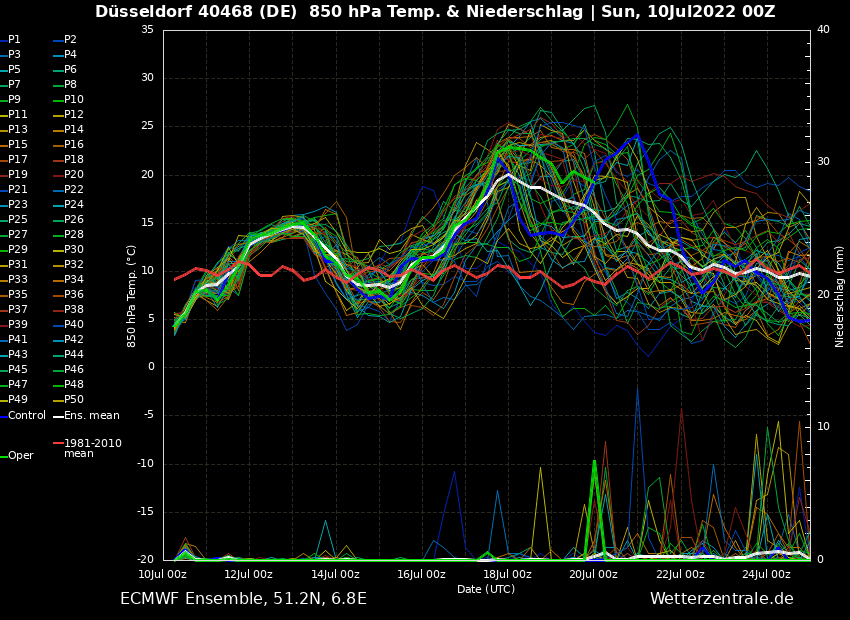
Task: Click the Control legend entry
Action: tap(27, 415)
